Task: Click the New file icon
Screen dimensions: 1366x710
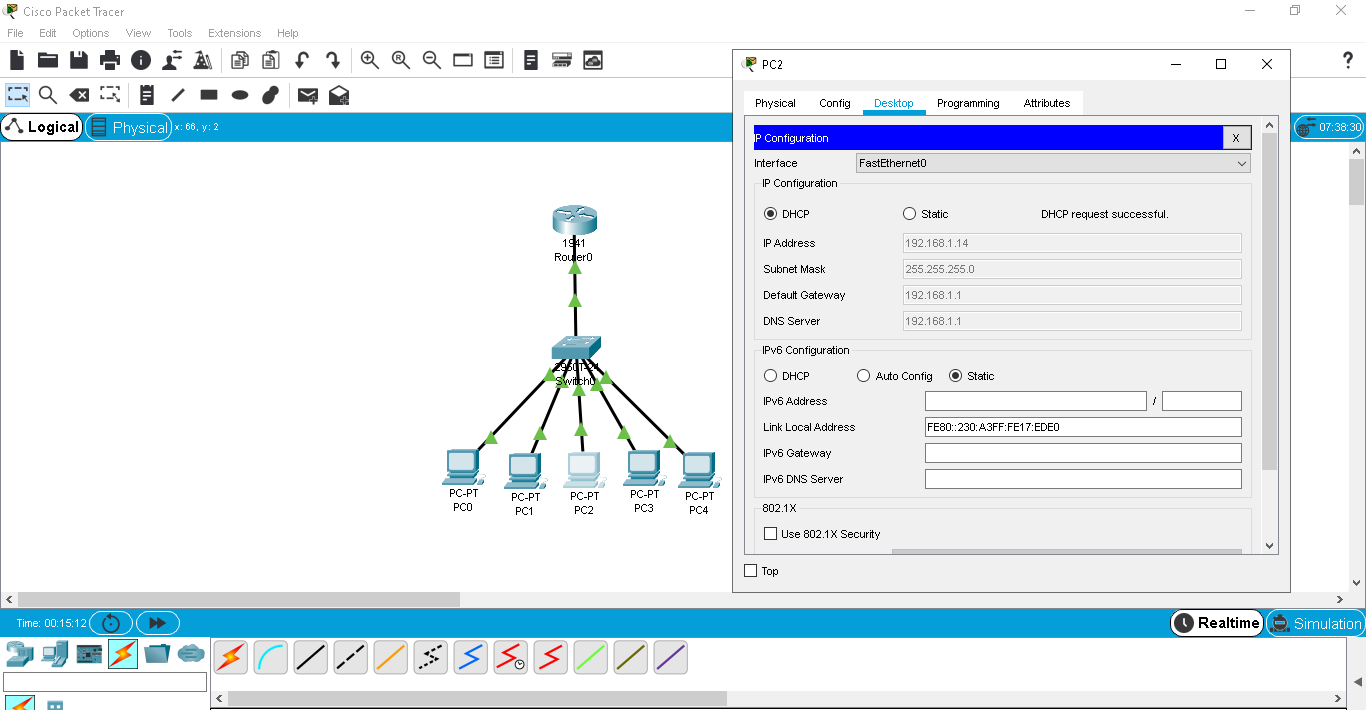Action: coord(17,60)
